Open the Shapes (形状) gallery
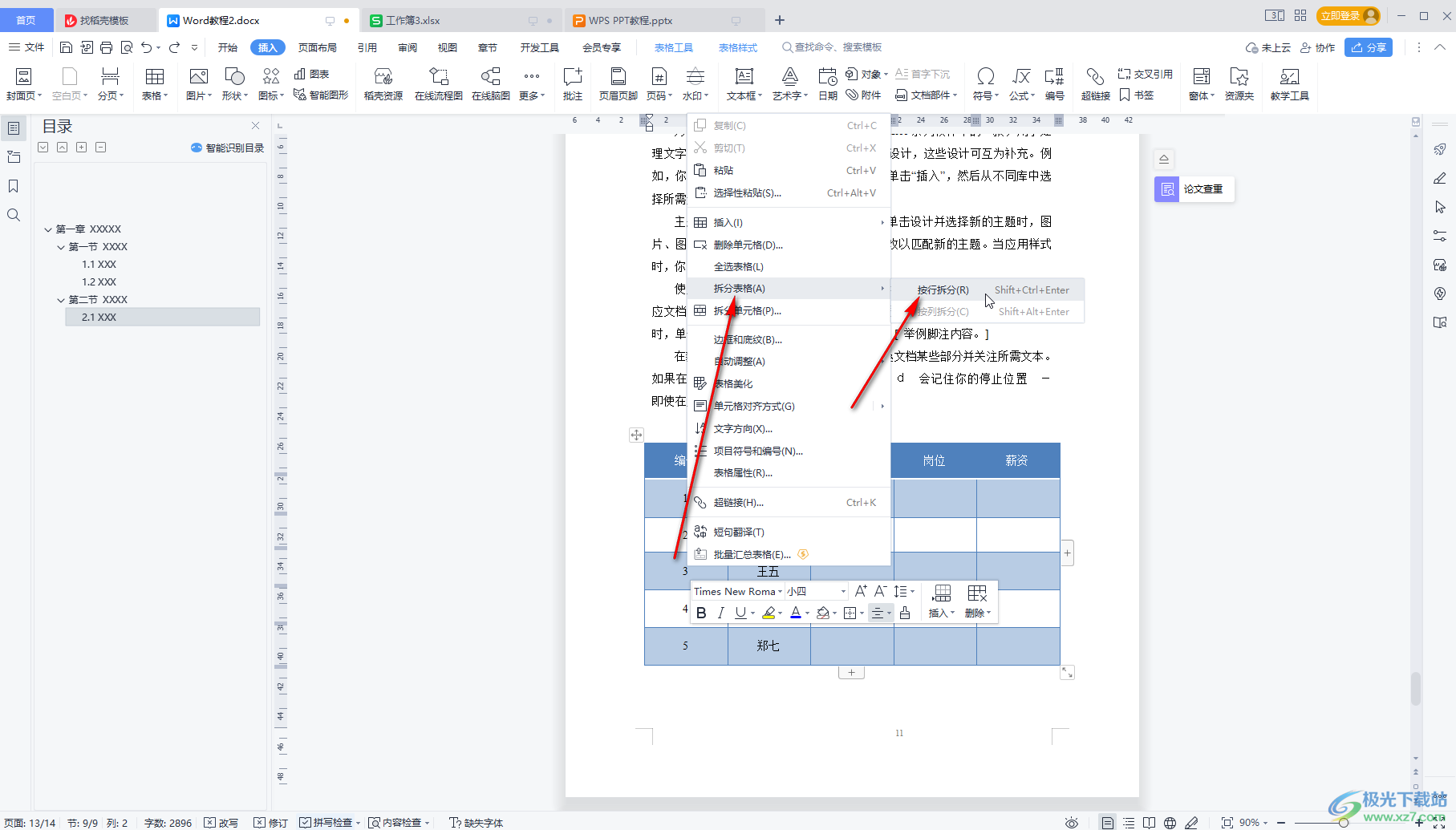The image size is (1456, 830). 234,84
